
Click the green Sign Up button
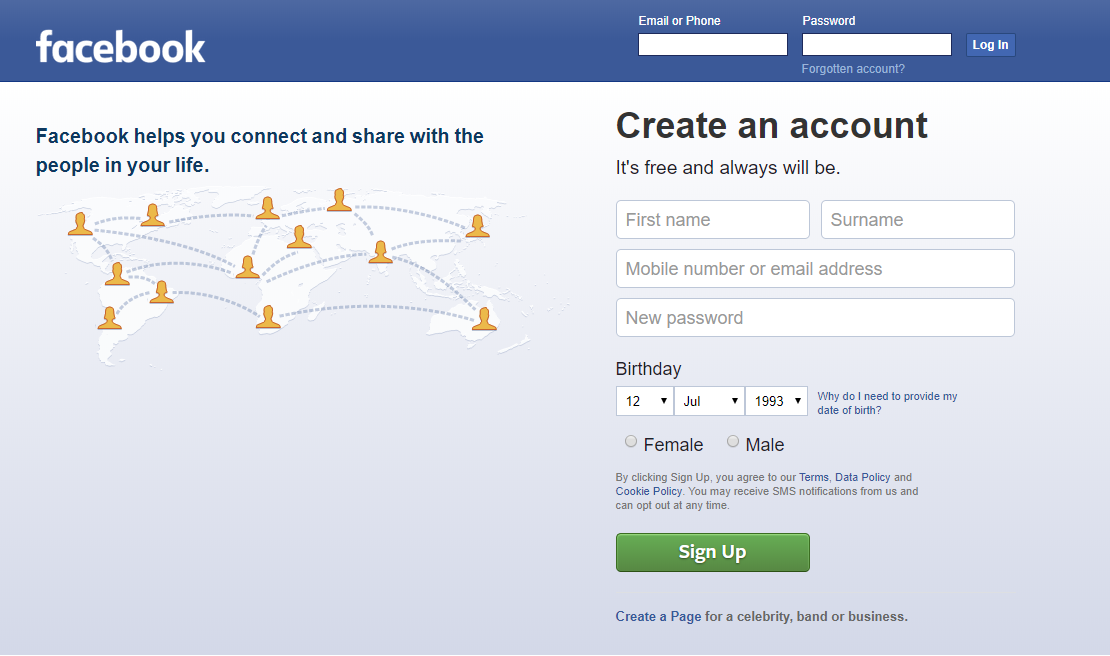point(712,552)
